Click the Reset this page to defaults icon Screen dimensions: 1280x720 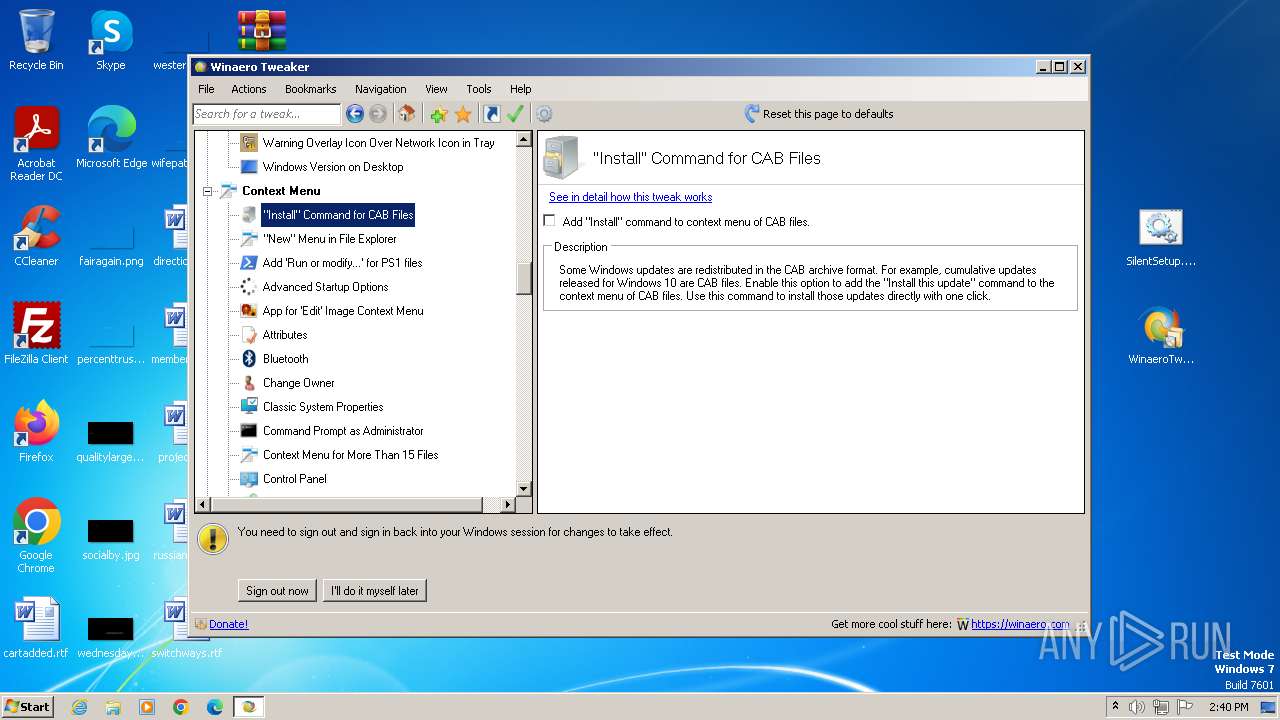point(752,114)
